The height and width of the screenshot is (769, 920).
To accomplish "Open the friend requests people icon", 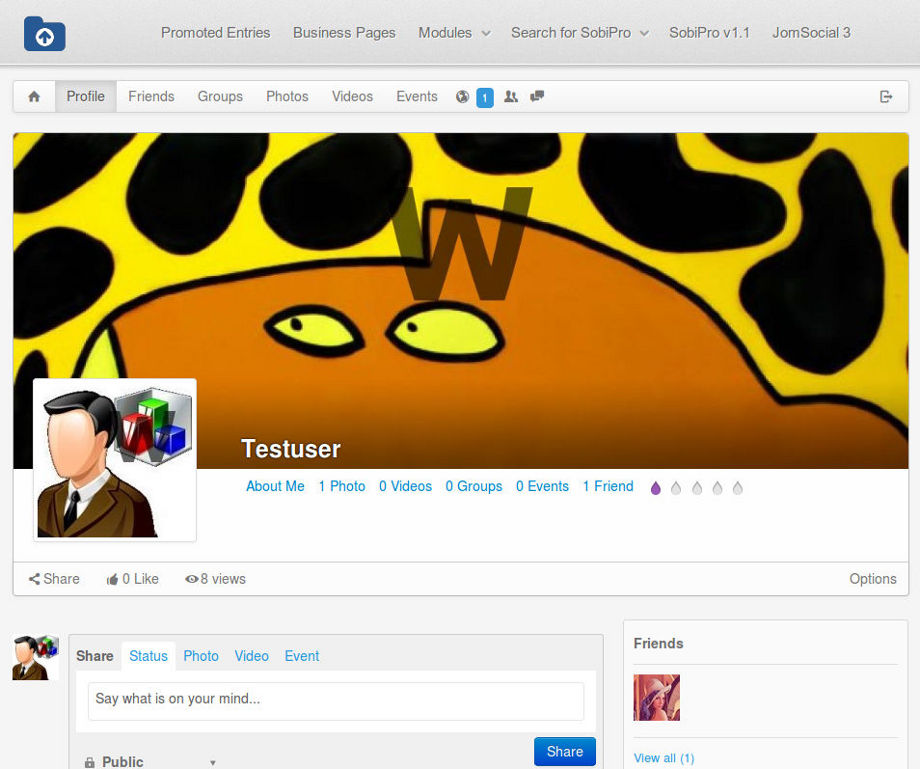I will pos(511,97).
